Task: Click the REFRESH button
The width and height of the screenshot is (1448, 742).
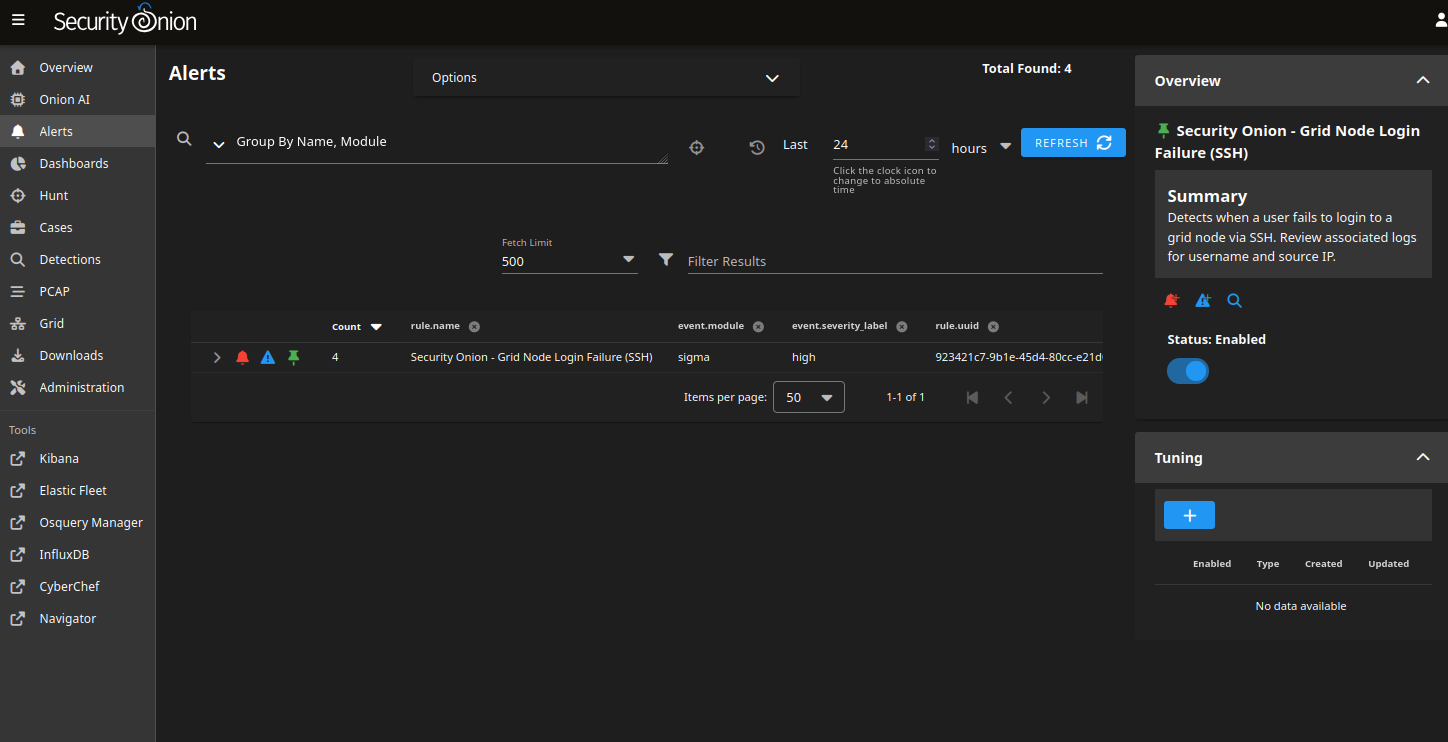Action: [x=1072, y=143]
